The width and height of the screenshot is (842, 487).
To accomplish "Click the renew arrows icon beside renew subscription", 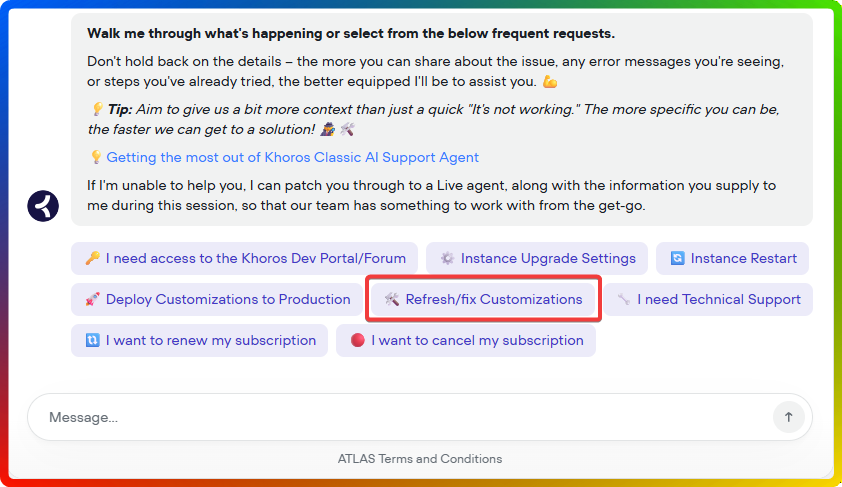I will coord(92,340).
